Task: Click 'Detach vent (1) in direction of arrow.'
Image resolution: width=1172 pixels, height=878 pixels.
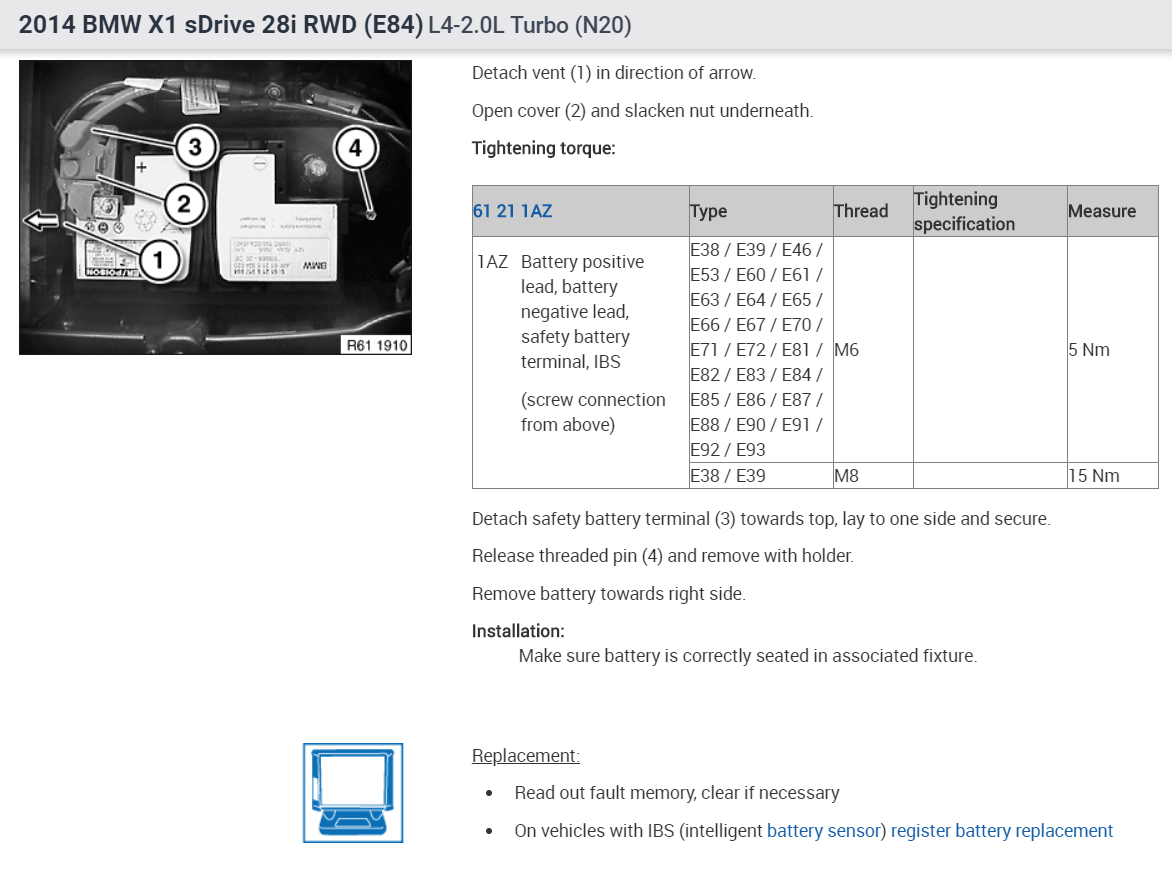Action: (614, 73)
